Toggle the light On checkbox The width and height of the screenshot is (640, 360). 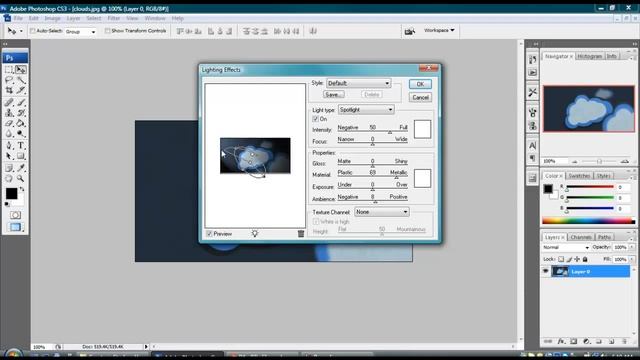[315, 119]
